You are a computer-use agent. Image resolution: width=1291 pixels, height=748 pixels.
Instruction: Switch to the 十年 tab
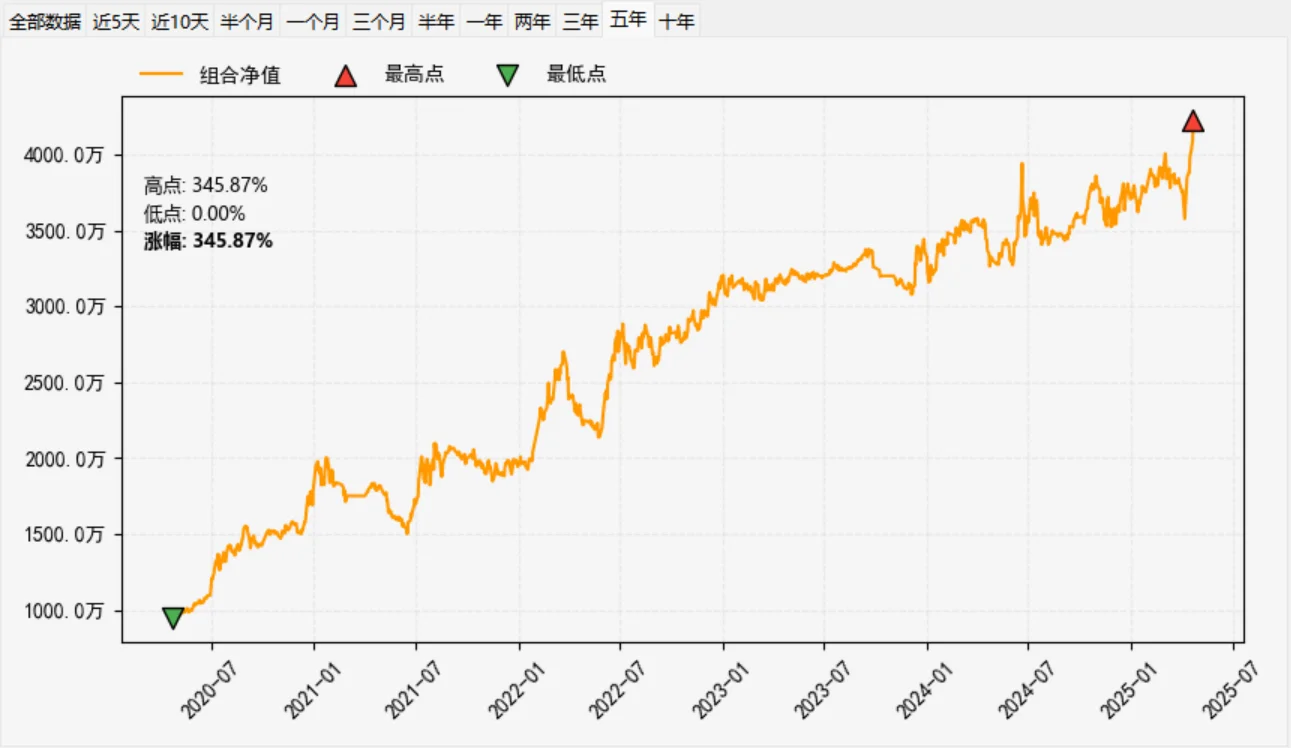point(677,21)
